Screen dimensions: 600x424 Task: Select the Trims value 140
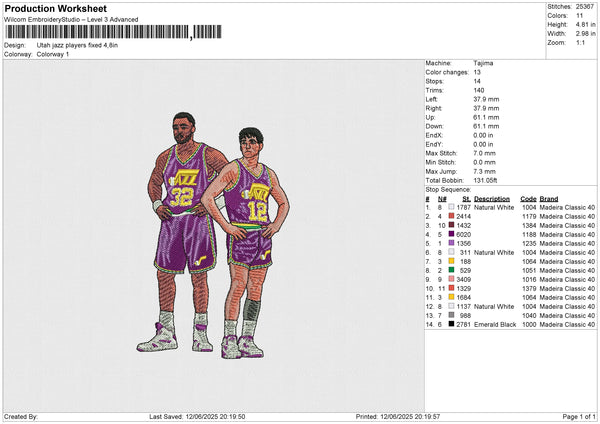479,90
